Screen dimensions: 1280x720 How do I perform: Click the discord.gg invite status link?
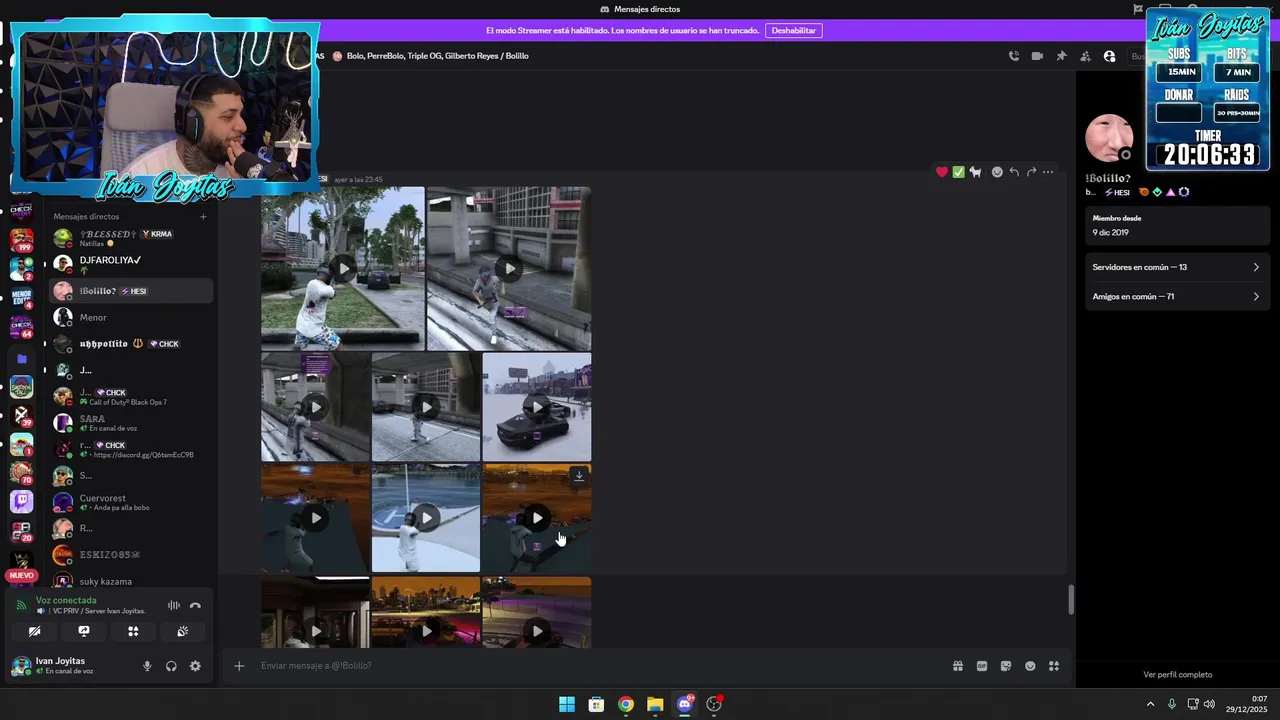[x=143, y=455]
